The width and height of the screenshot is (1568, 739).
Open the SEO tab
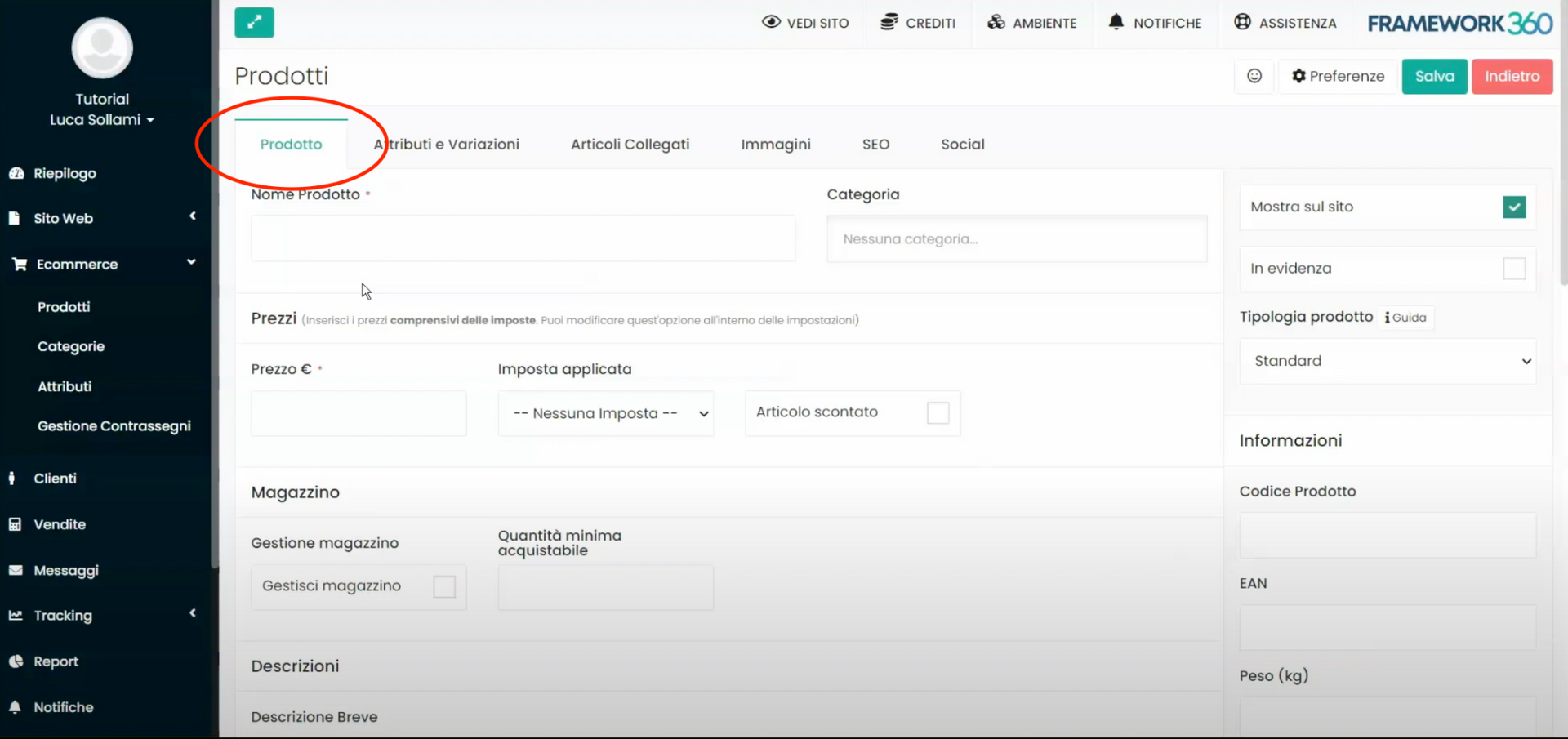[x=875, y=144]
